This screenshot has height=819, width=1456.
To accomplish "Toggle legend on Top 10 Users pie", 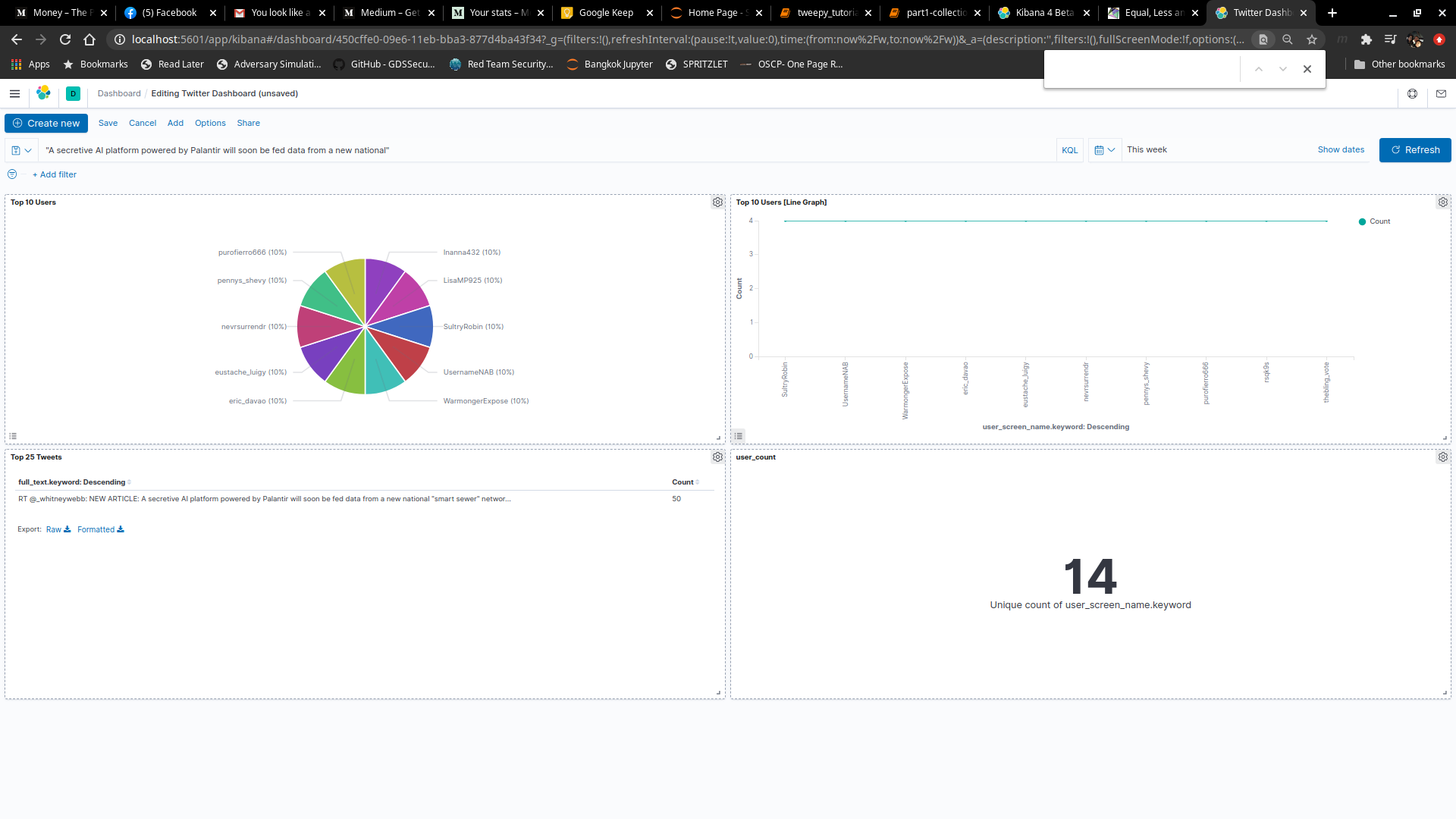I will (x=13, y=436).
